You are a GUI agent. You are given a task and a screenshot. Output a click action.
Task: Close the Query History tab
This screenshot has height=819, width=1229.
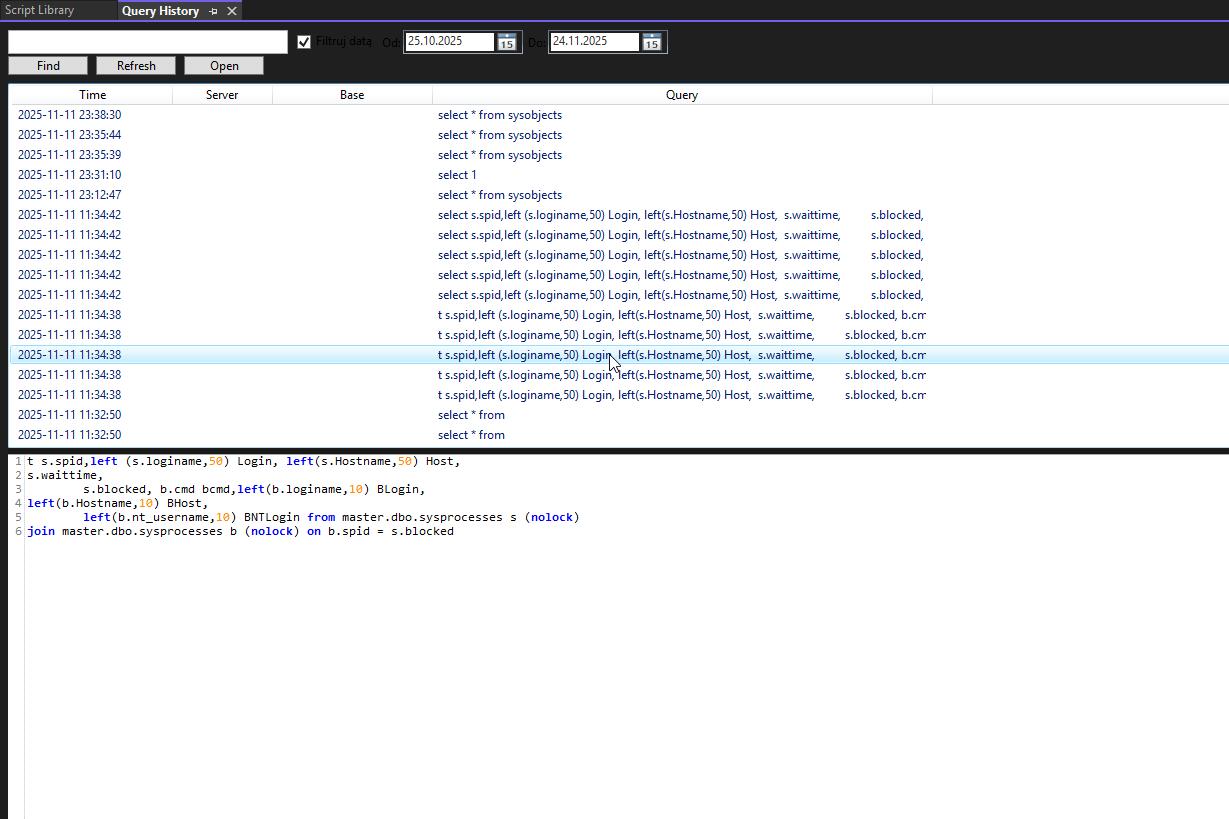[231, 11]
